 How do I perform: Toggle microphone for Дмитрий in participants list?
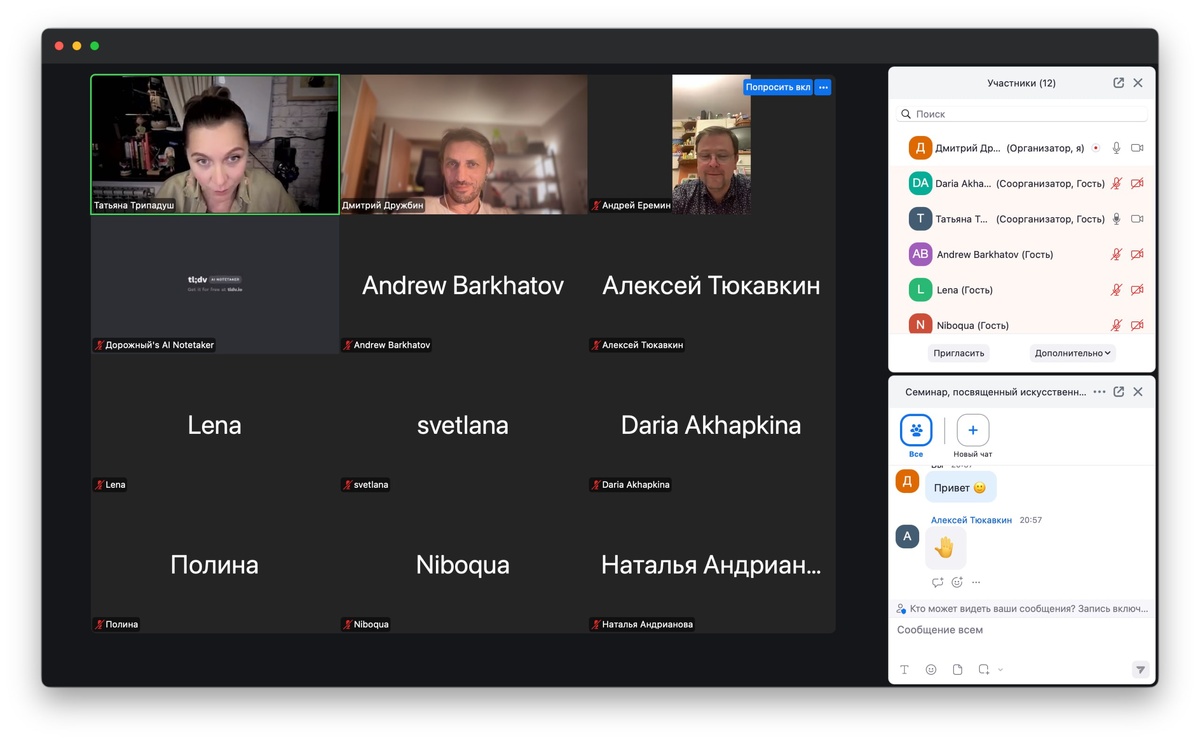(x=1117, y=148)
